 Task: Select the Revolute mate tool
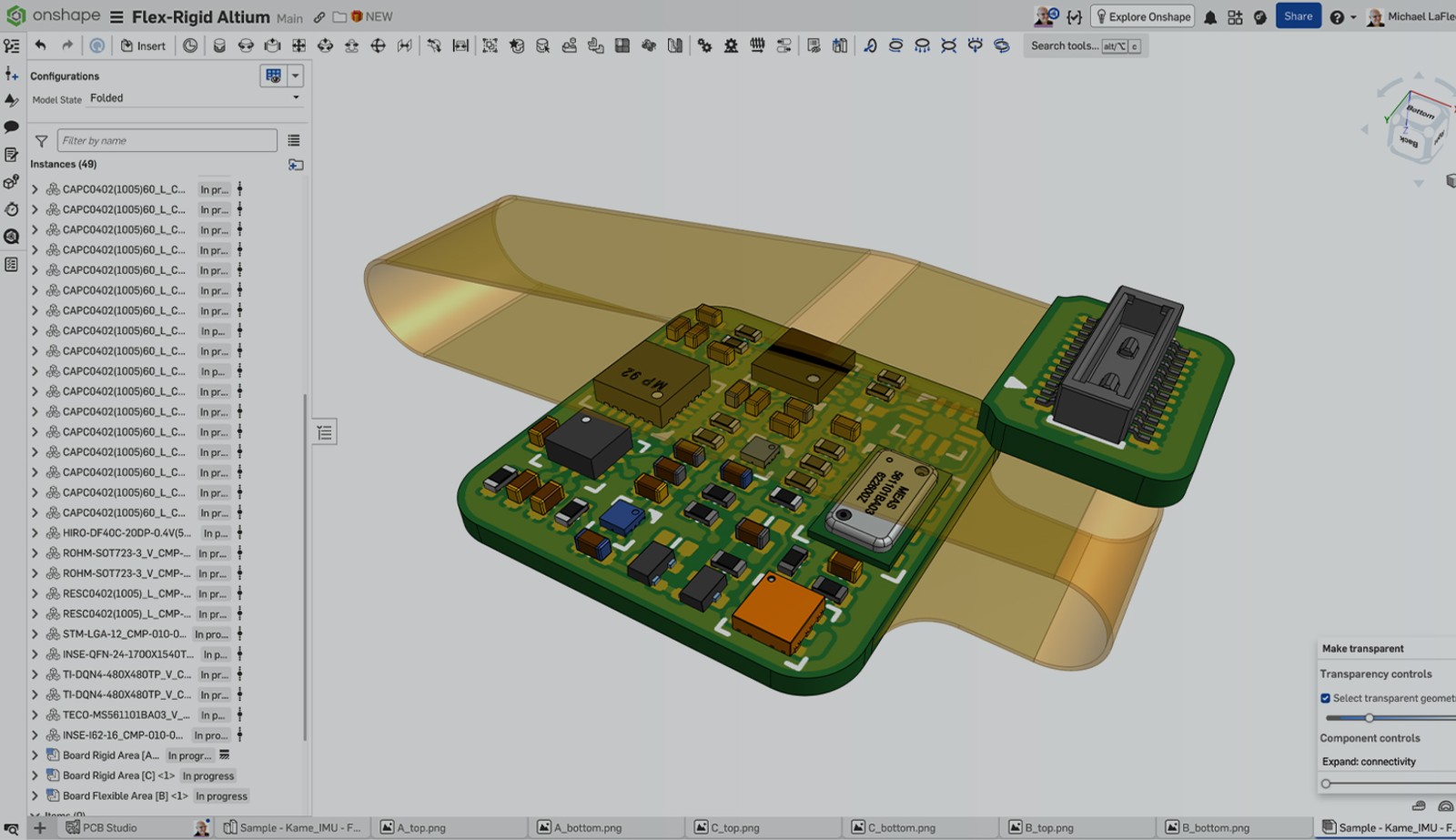pos(246,46)
